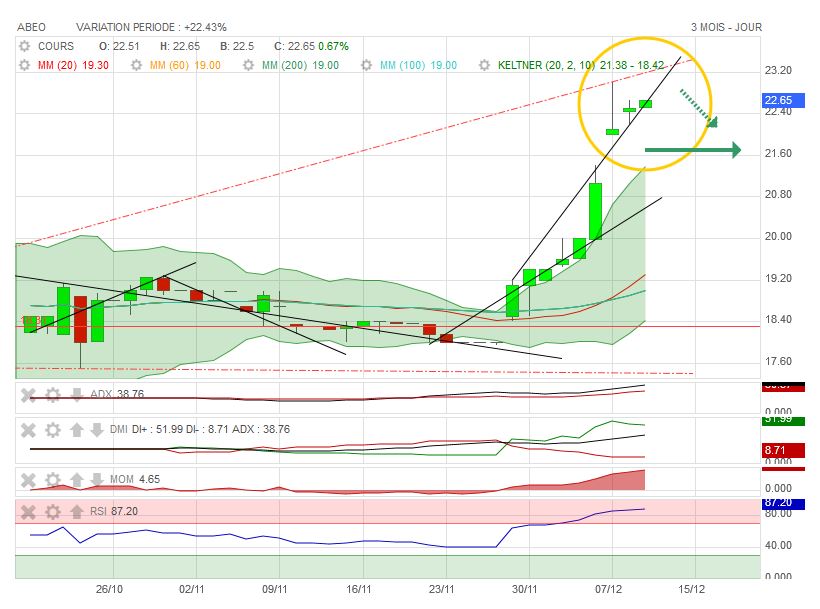Remove the RSI indicator panel
820x609 pixels.
28,512
